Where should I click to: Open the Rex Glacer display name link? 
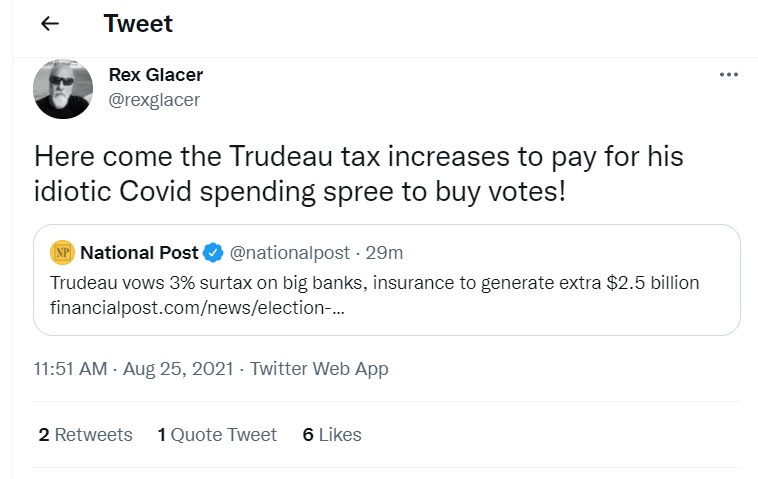pos(155,75)
